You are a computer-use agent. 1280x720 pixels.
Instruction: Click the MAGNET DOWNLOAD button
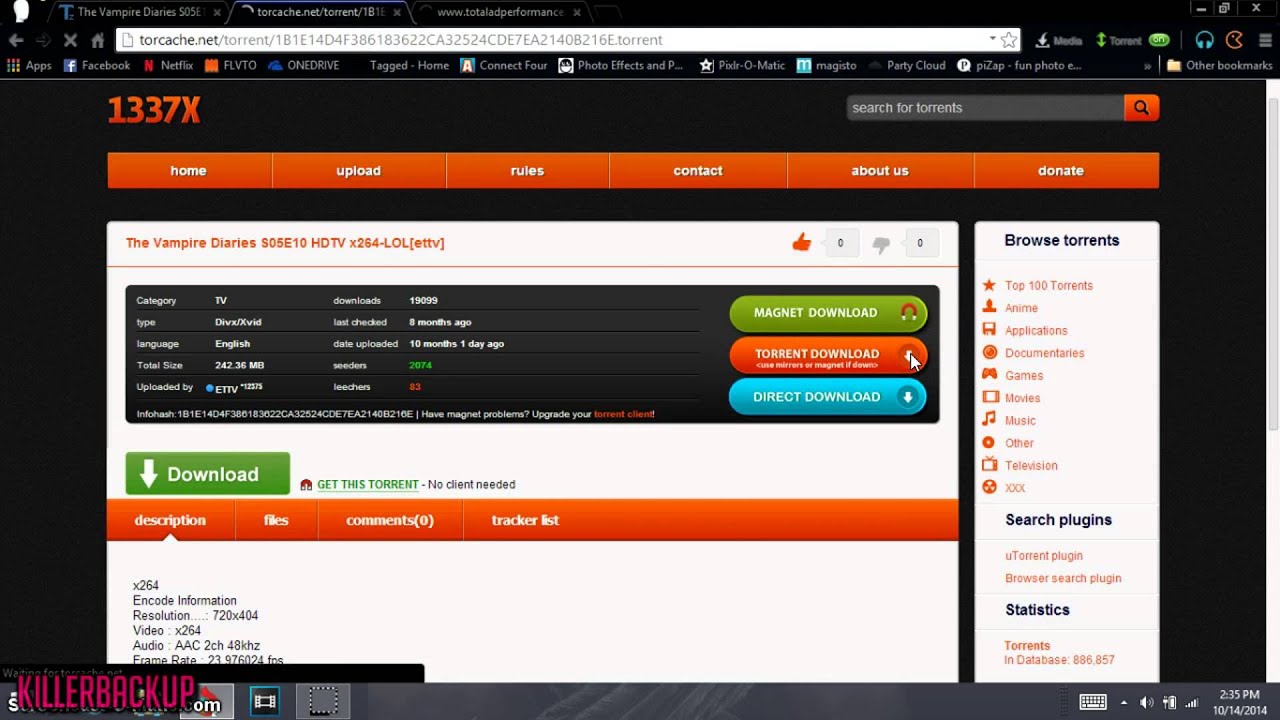coord(828,313)
